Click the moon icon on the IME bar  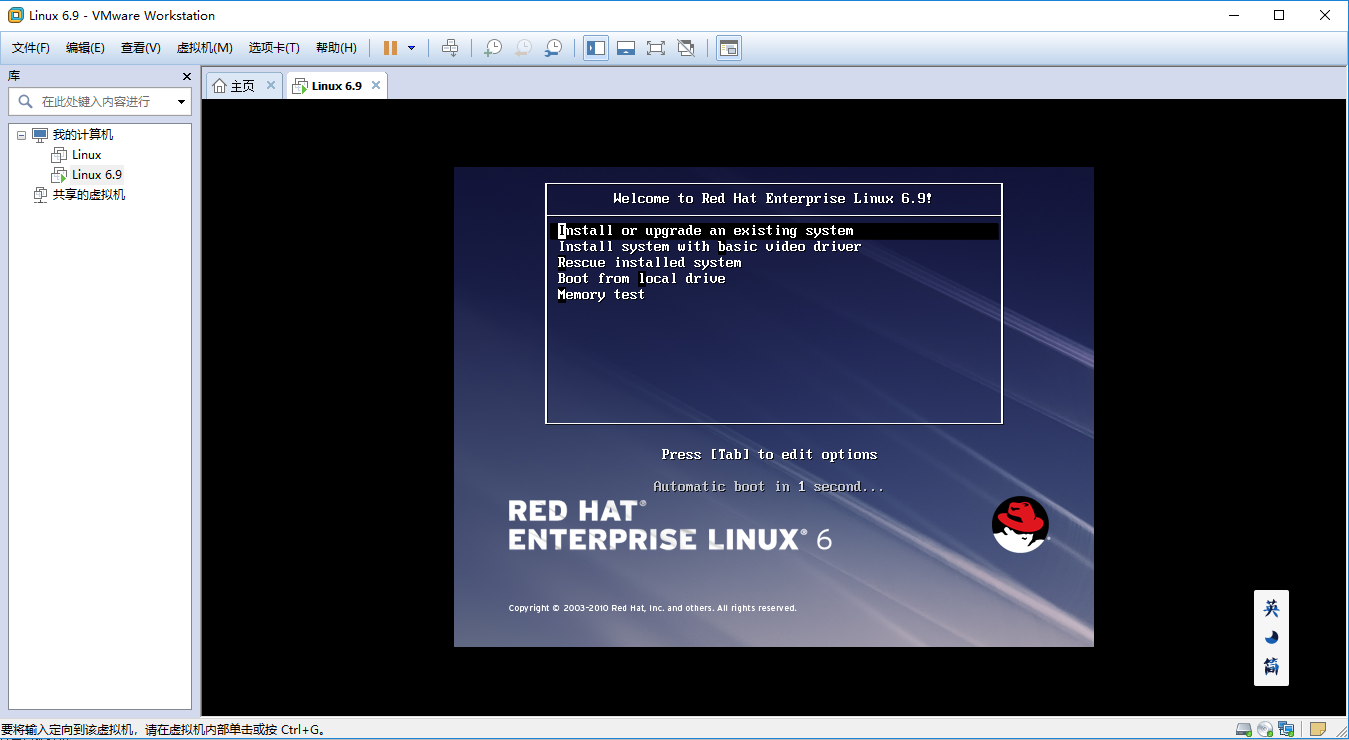point(1271,637)
